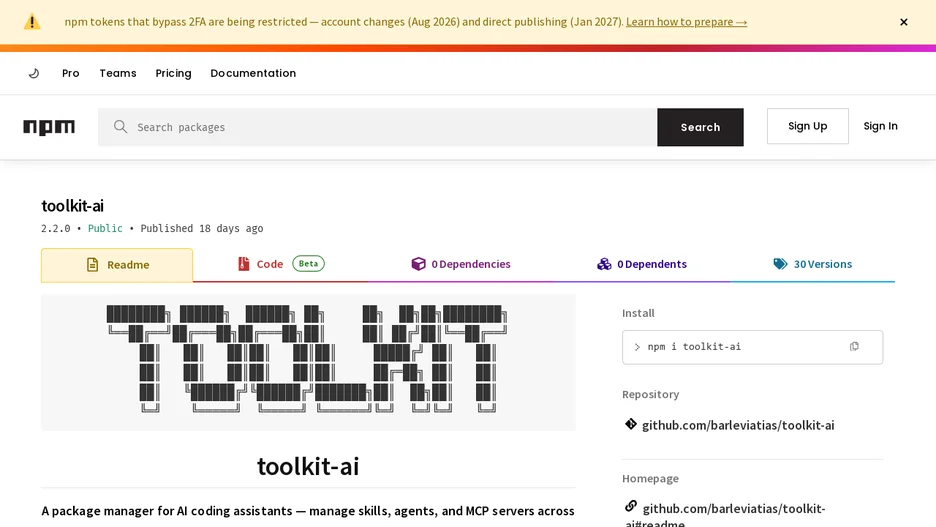Click the git repository diamond icon
This screenshot has width=936, height=527.
(x=630, y=424)
